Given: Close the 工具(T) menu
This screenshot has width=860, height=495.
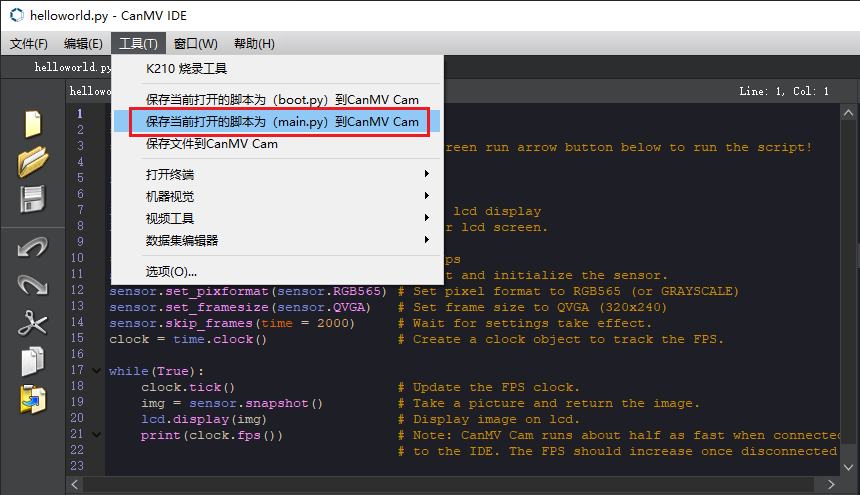Looking at the screenshot, I should (x=138, y=44).
